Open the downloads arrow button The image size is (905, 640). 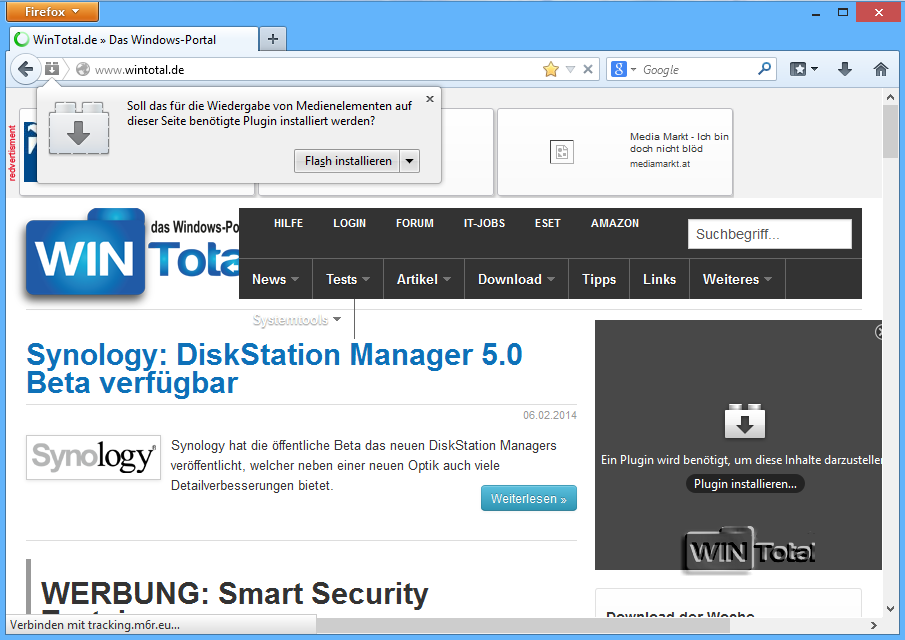click(844, 69)
